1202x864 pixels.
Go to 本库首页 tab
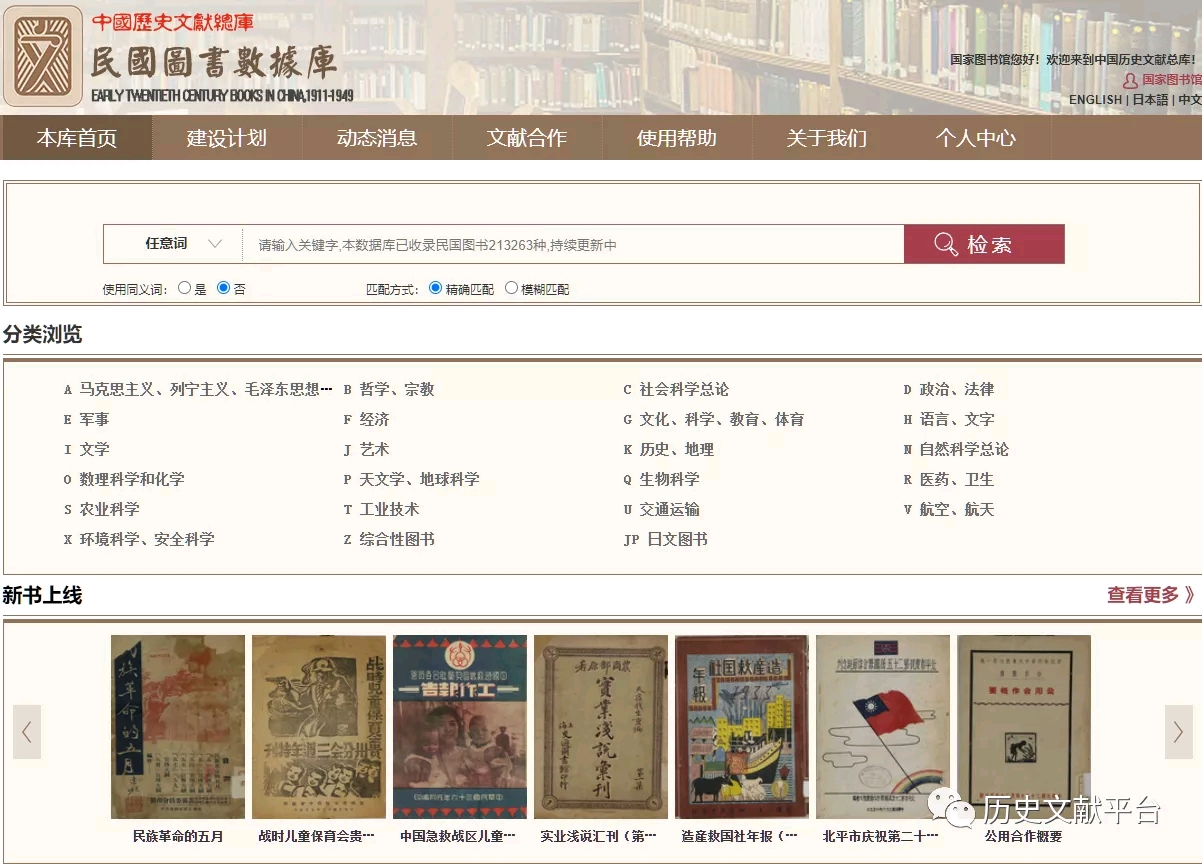point(77,138)
